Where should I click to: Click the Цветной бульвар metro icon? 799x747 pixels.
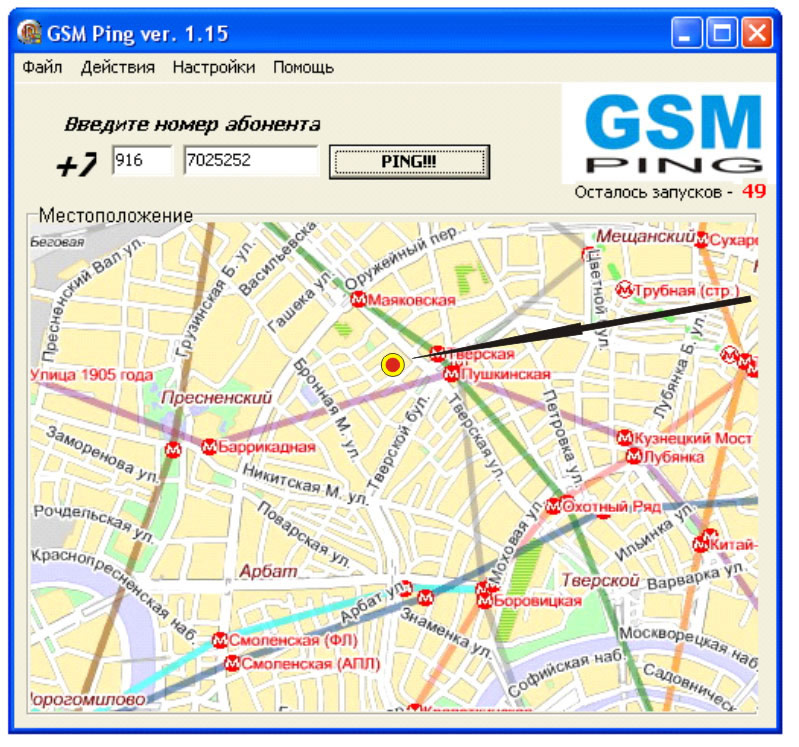(x=588, y=254)
